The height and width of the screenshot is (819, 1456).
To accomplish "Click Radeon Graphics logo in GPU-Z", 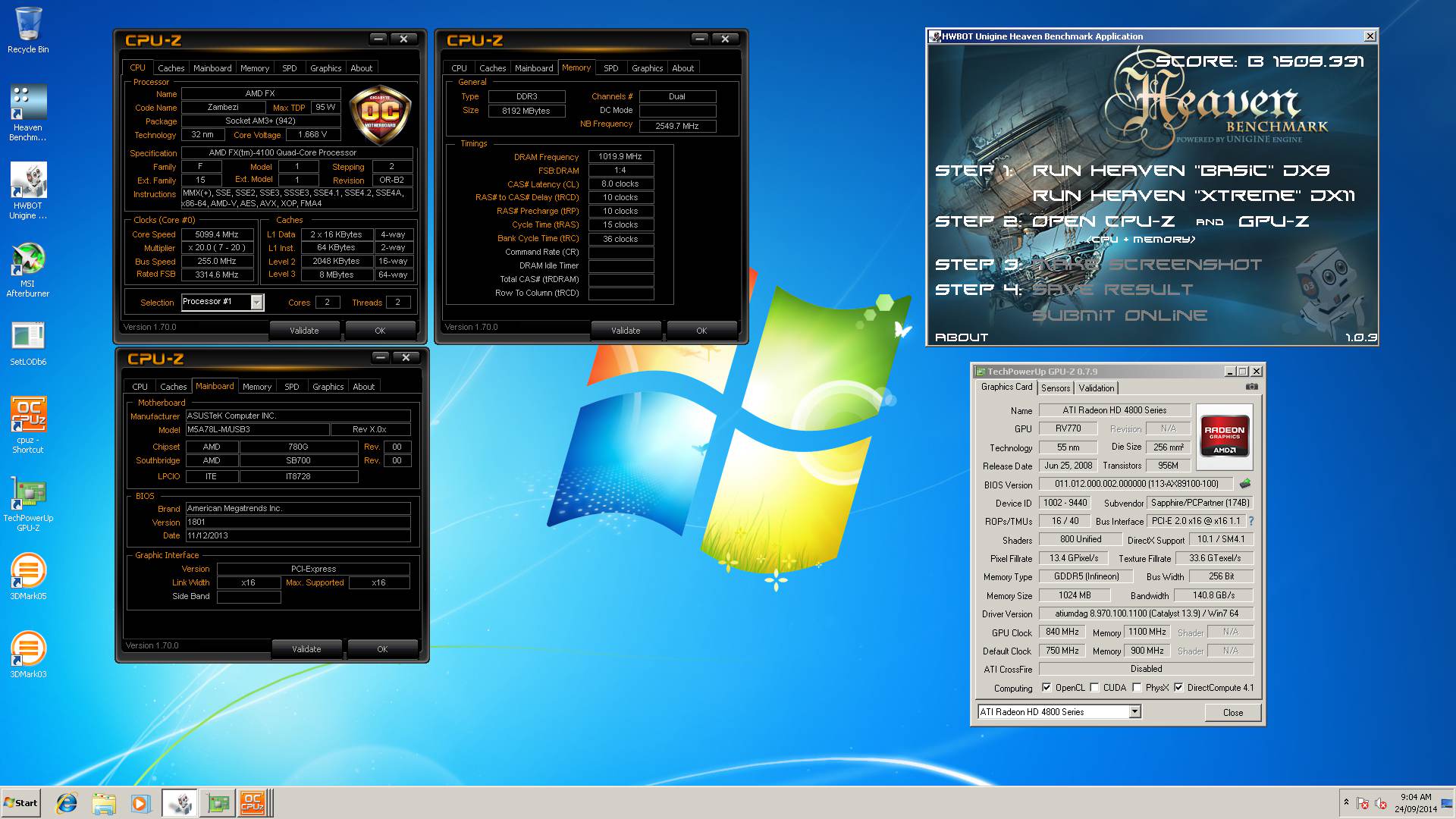I will [1225, 435].
